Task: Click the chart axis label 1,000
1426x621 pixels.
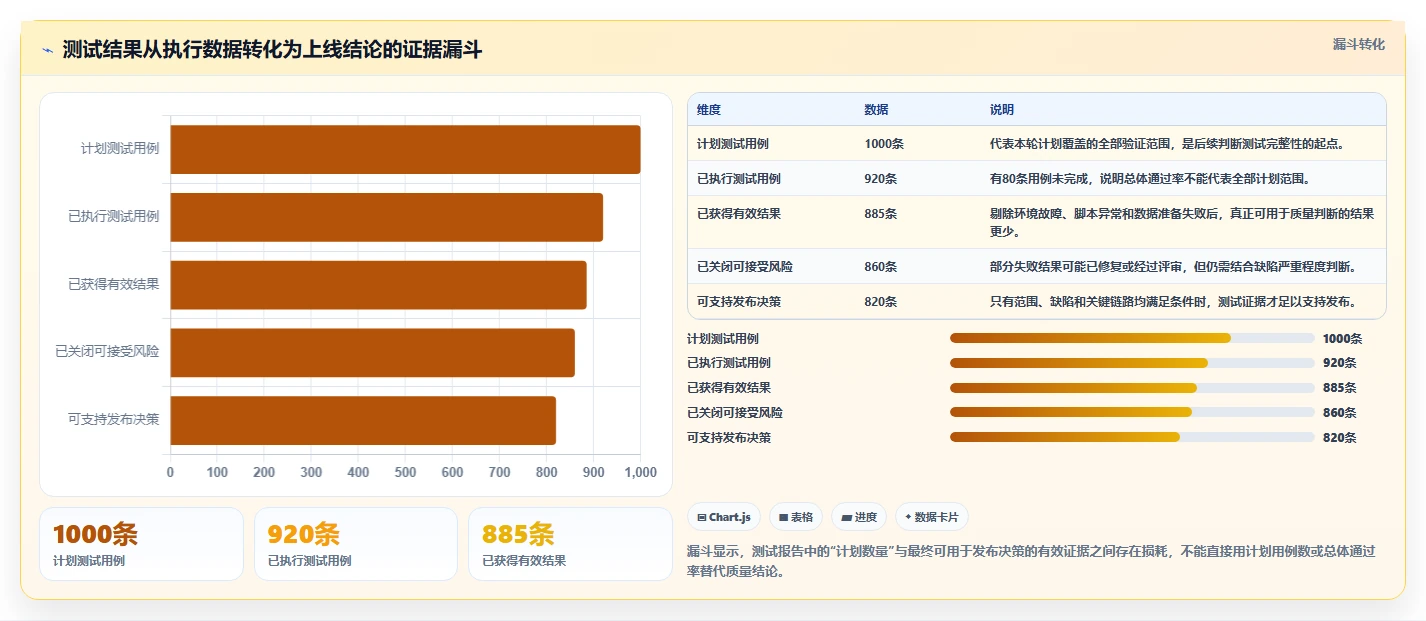Action: pos(640,472)
